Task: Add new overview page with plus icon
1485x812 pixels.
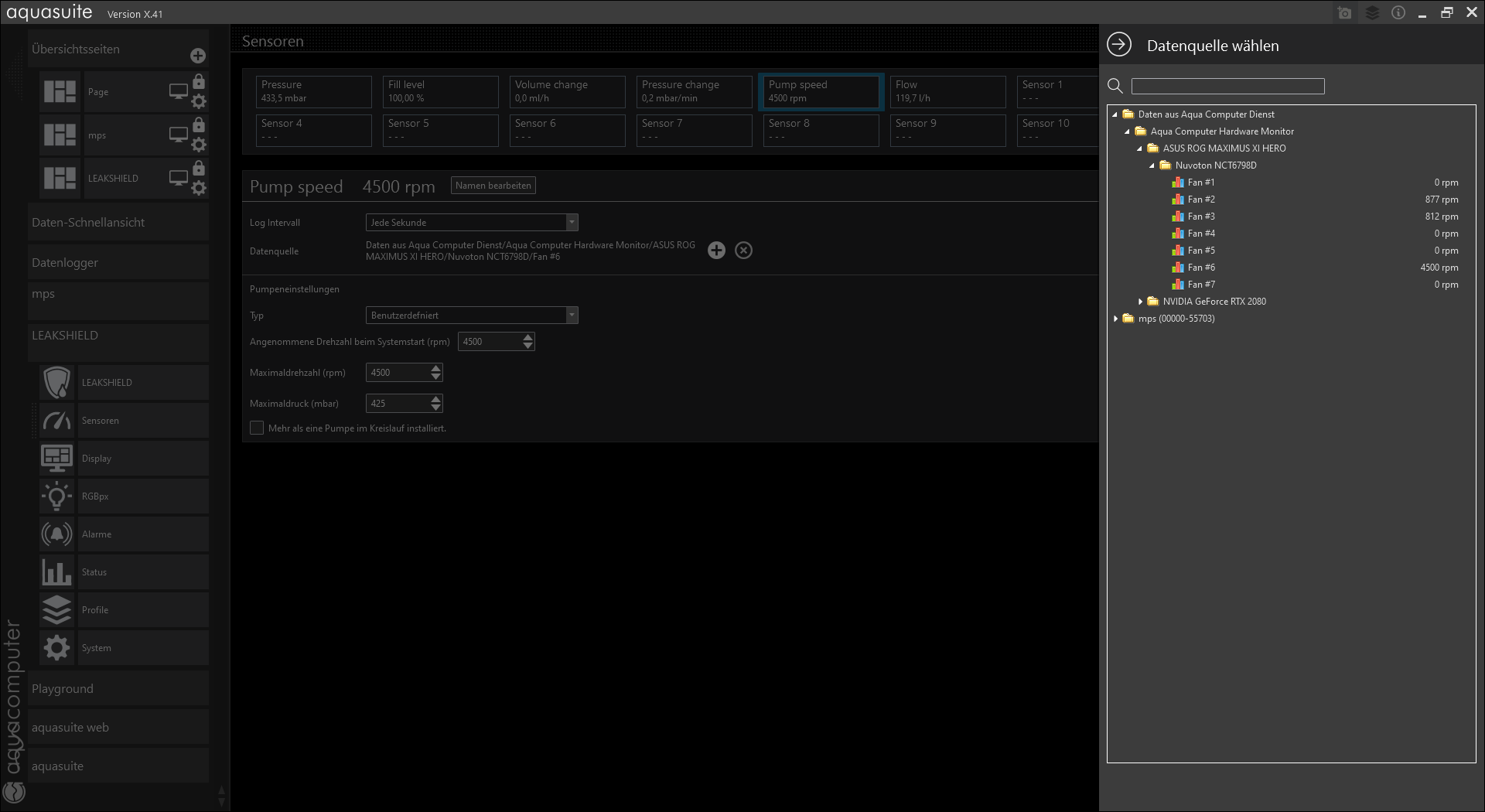Action: [x=198, y=56]
